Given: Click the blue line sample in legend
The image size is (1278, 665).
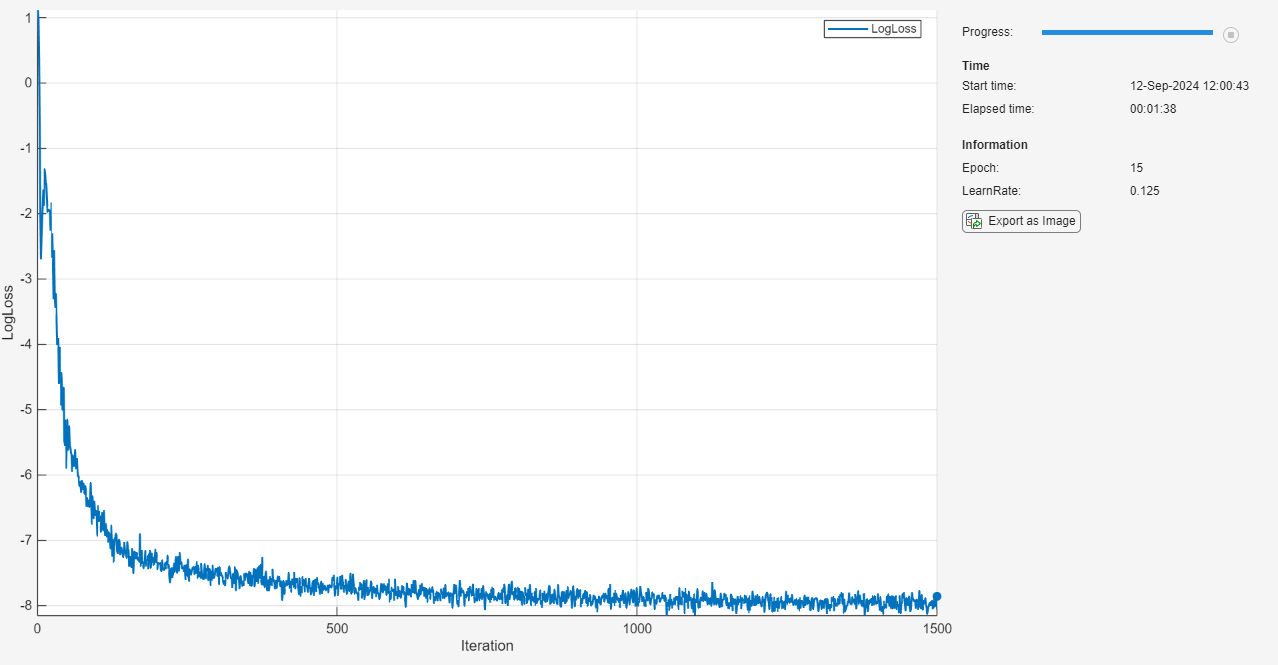Looking at the screenshot, I should click(848, 29).
